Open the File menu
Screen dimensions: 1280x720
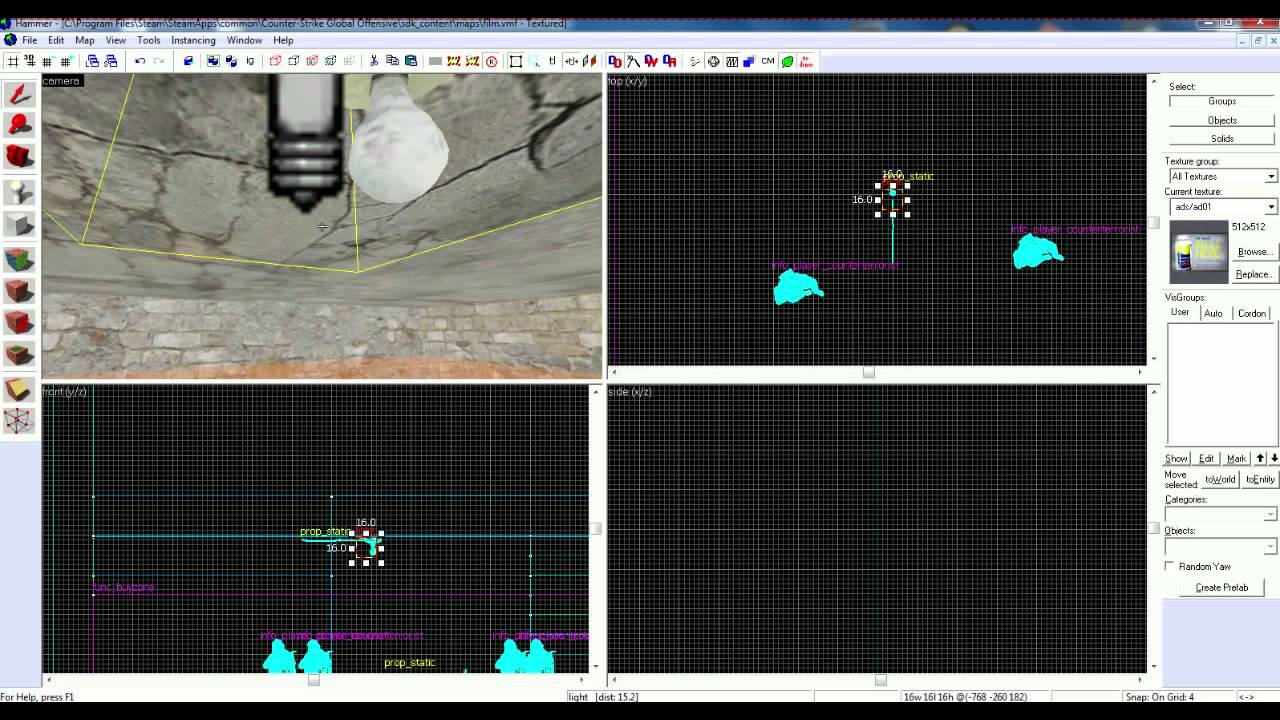pyautogui.click(x=30, y=40)
